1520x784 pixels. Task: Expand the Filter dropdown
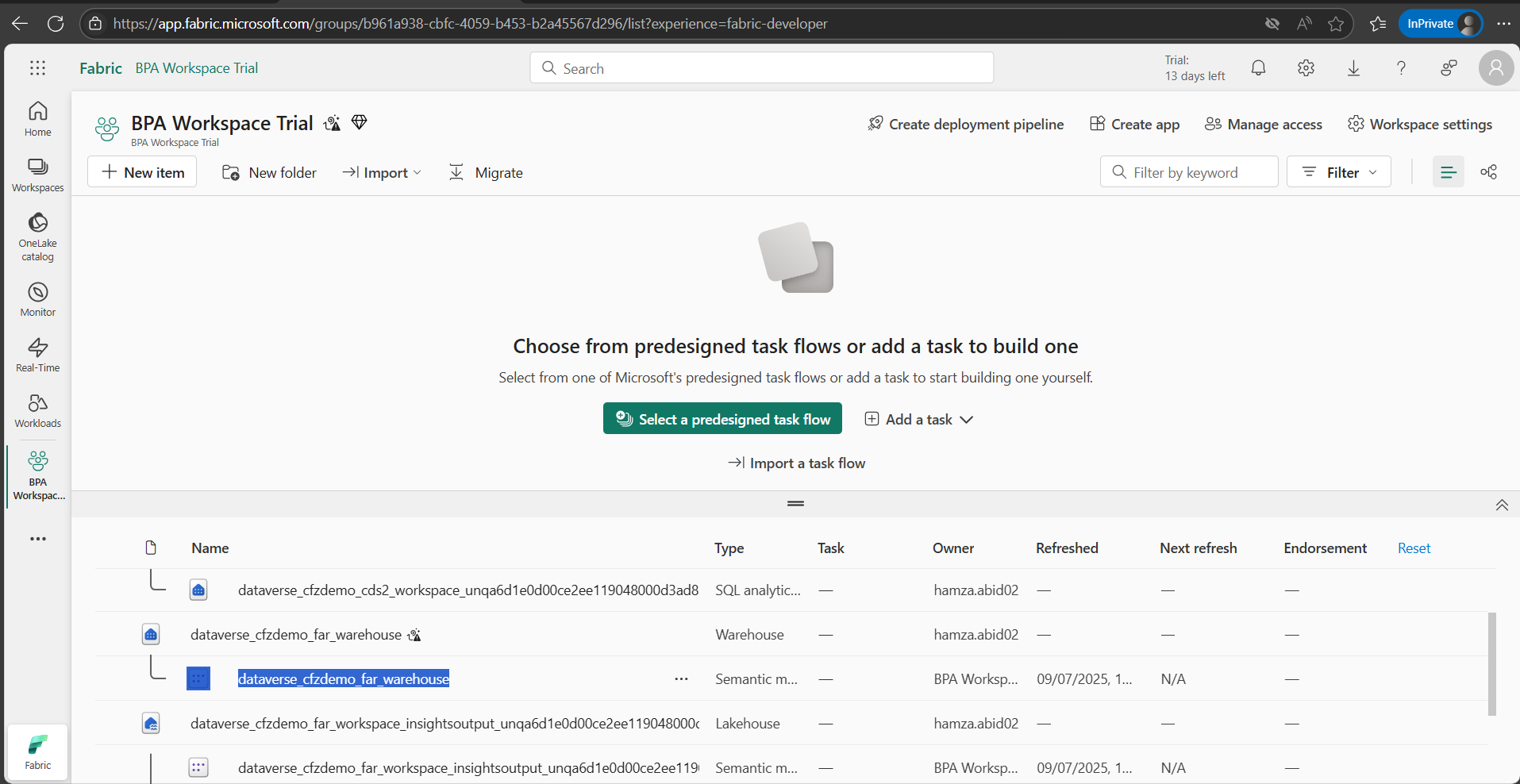[x=1339, y=172]
